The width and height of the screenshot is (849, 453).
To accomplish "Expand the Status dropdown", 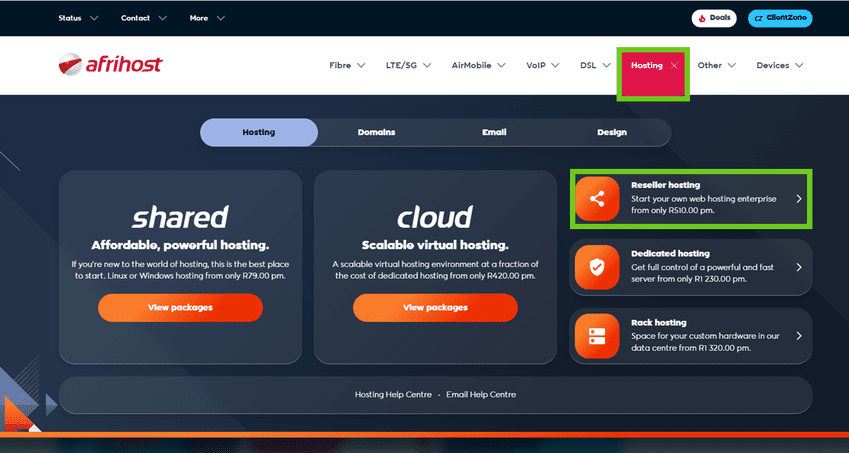I will [78, 18].
